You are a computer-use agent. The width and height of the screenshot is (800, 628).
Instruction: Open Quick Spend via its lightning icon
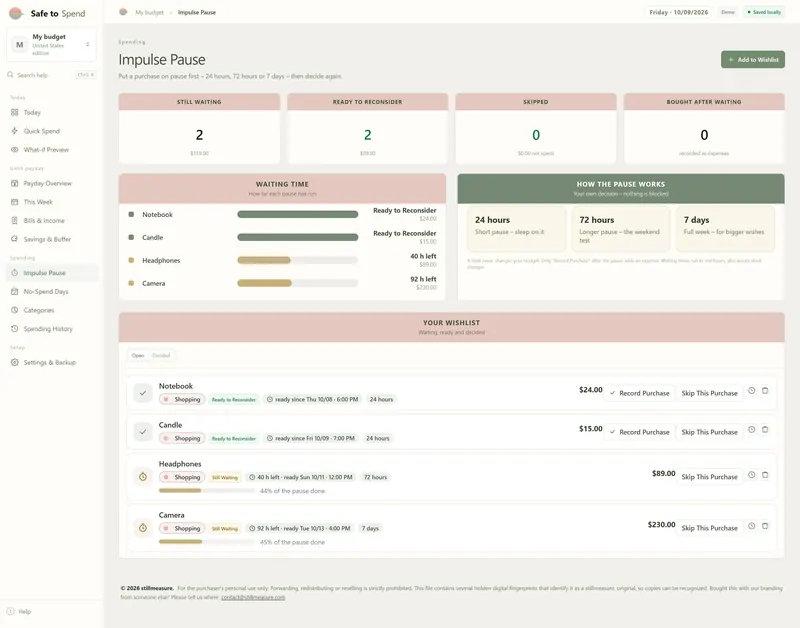tap(14, 131)
